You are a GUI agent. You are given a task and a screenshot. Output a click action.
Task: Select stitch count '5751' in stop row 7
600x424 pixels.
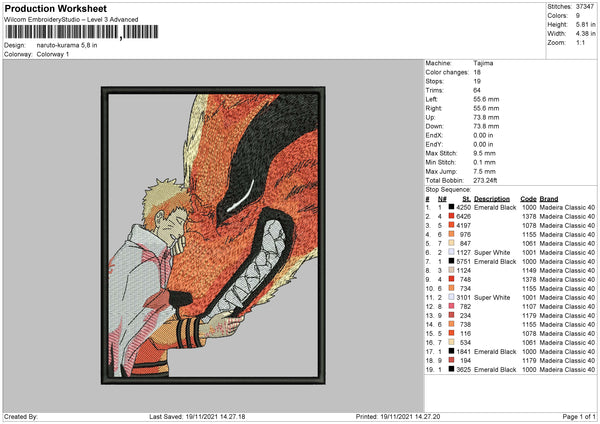pos(463,262)
